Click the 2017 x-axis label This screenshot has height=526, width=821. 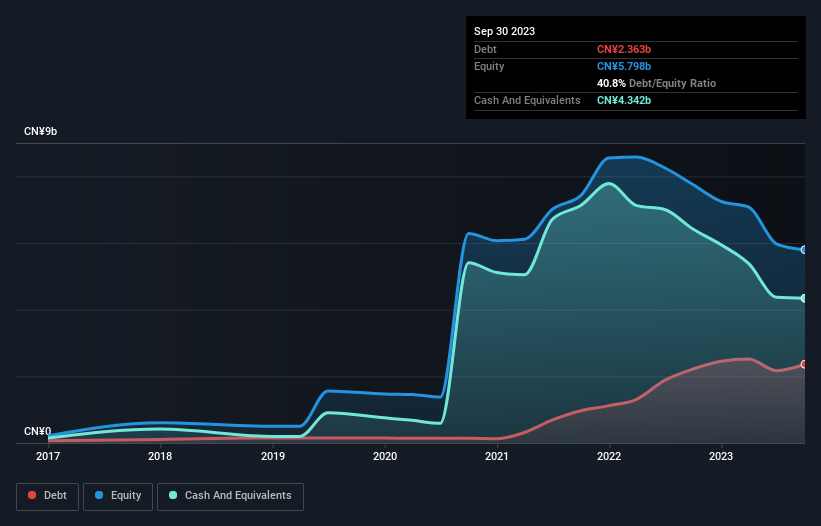(x=48, y=456)
